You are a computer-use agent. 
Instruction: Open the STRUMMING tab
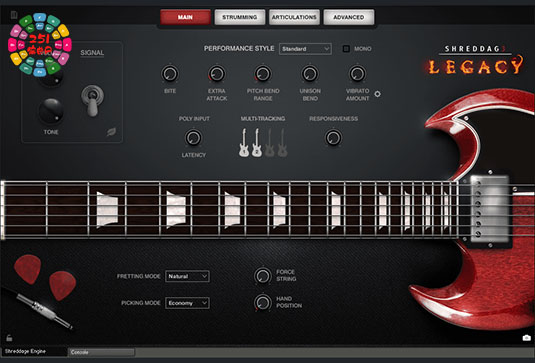click(240, 17)
